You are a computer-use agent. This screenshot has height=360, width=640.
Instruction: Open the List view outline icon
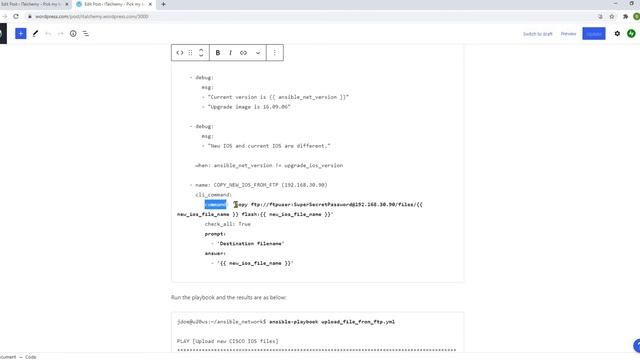(86, 33)
